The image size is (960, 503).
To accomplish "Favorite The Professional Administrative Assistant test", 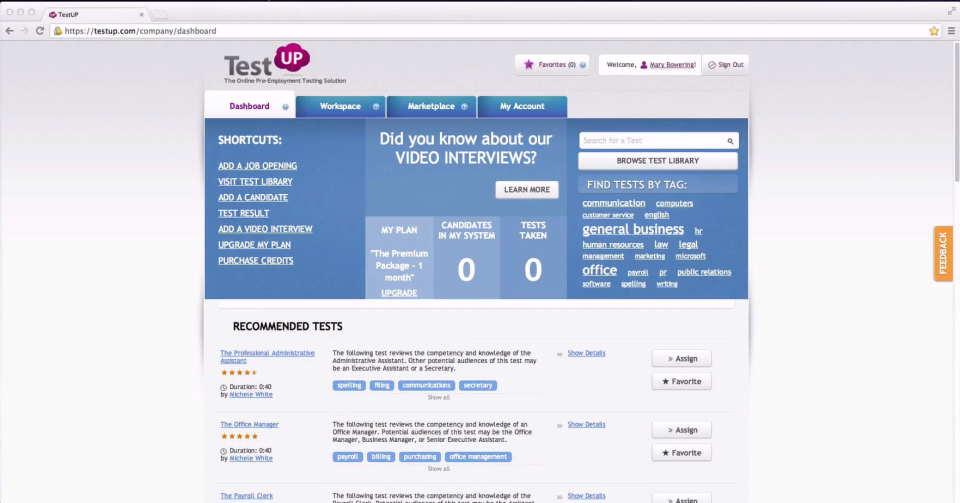I will (x=681, y=382).
